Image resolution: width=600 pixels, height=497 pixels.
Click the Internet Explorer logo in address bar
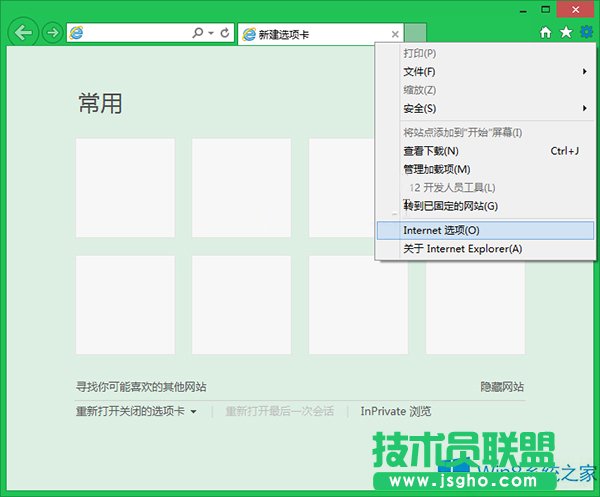coord(76,33)
